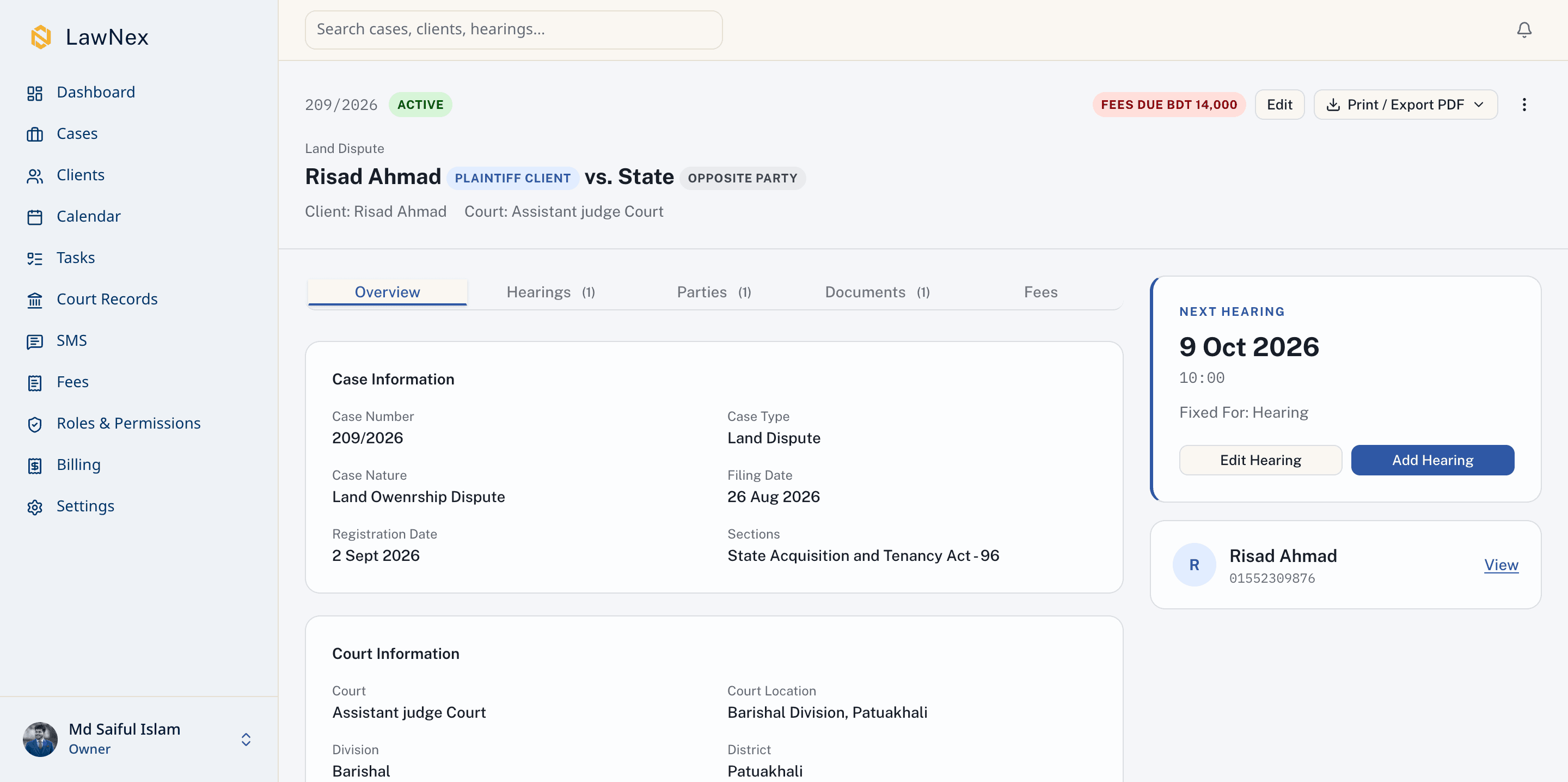Image resolution: width=1568 pixels, height=782 pixels.
Task: Focus the search cases, clients, hearings field
Action: pyautogui.click(x=513, y=30)
